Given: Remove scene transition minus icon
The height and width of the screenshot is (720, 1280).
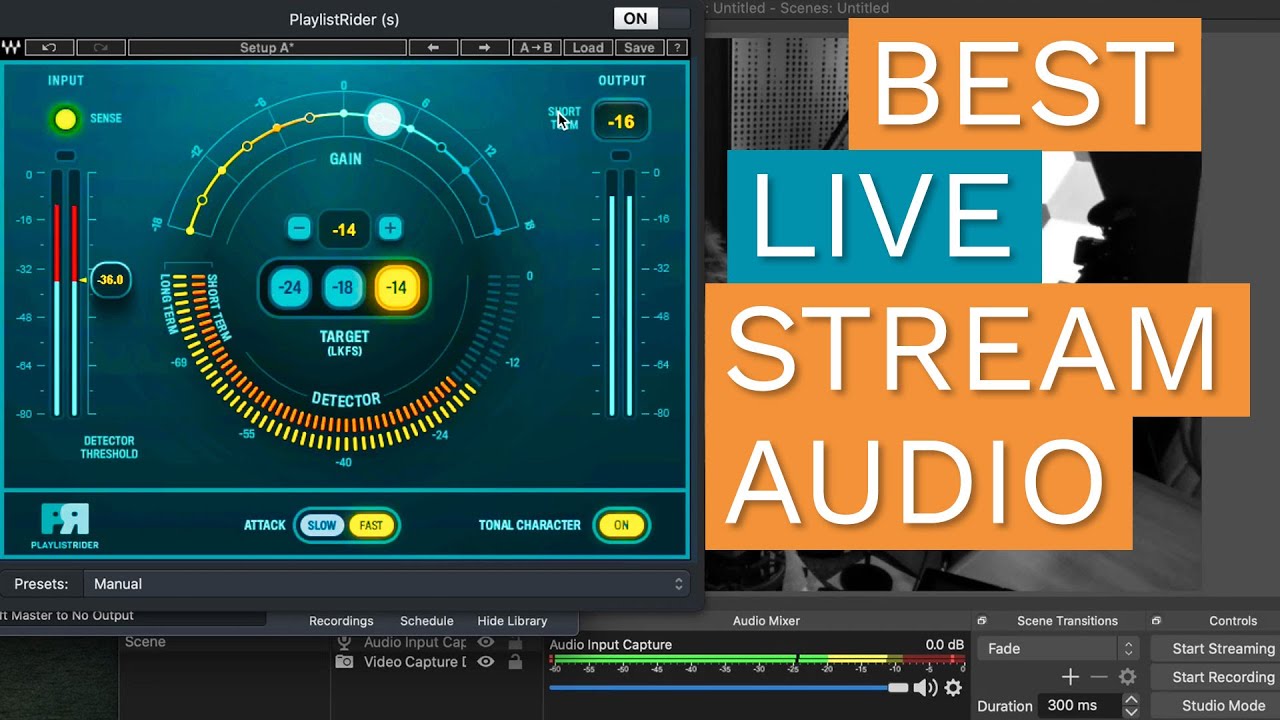Looking at the screenshot, I should (1099, 677).
